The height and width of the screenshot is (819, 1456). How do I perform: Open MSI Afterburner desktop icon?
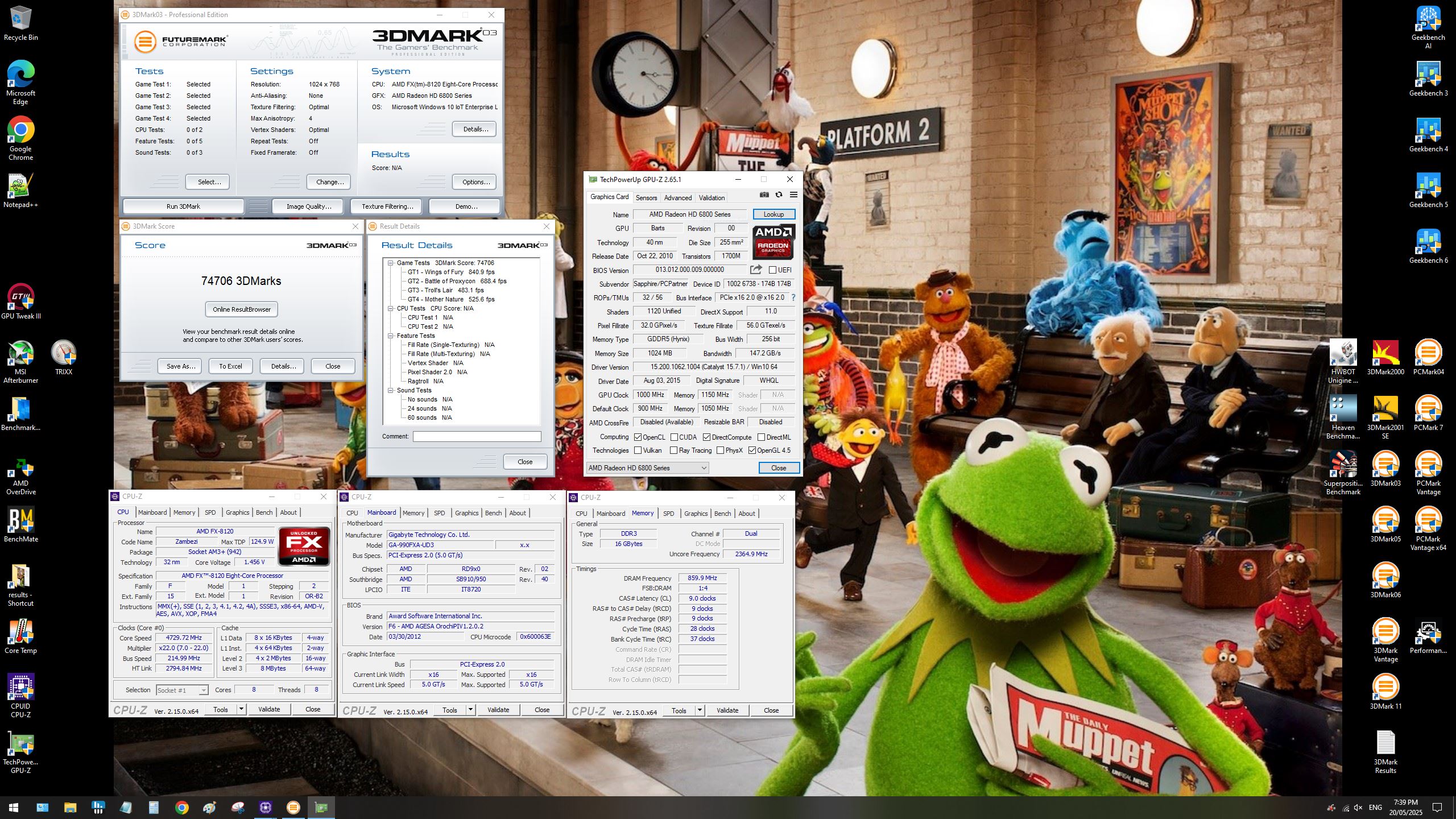pyautogui.click(x=20, y=361)
